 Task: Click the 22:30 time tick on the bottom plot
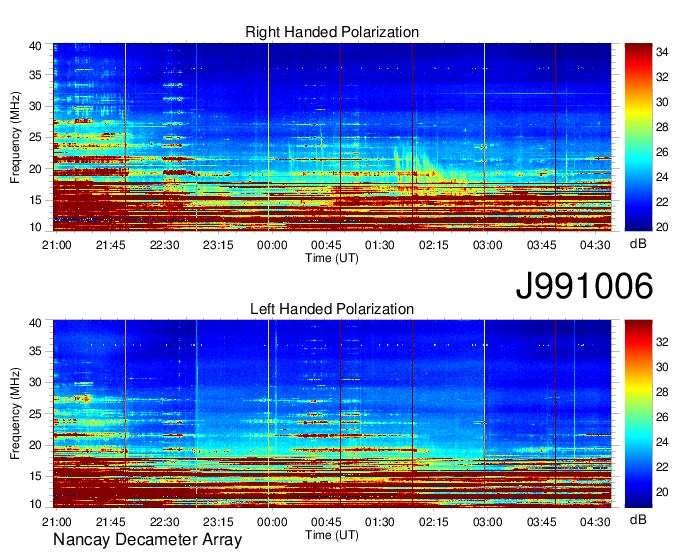pos(164,522)
